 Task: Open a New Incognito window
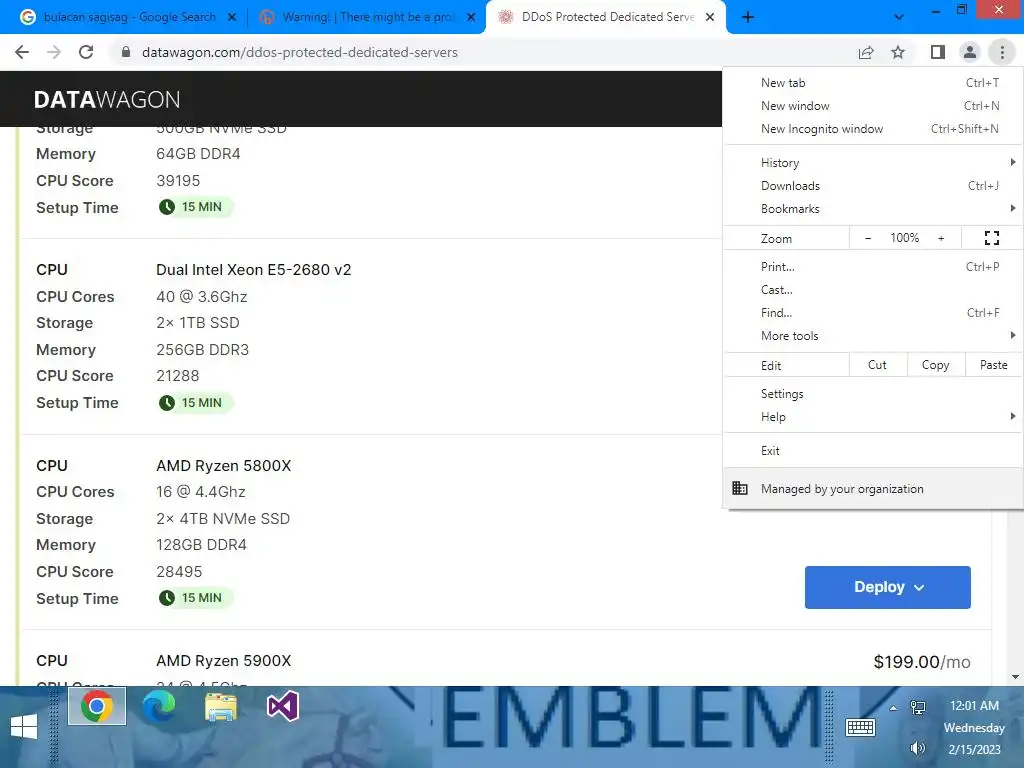pyautogui.click(x=872, y=129)
